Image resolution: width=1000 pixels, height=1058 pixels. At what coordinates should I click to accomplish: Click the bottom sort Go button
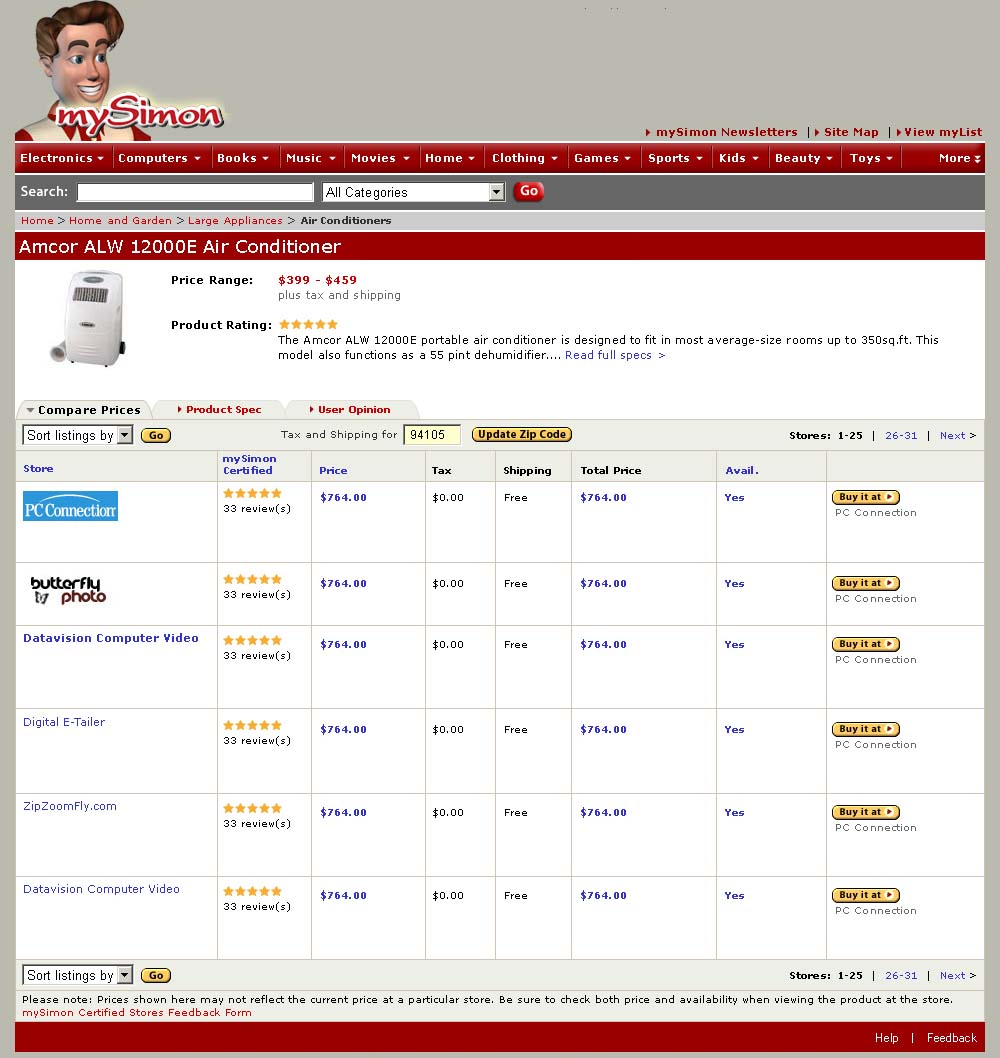[x=156, y=975]
